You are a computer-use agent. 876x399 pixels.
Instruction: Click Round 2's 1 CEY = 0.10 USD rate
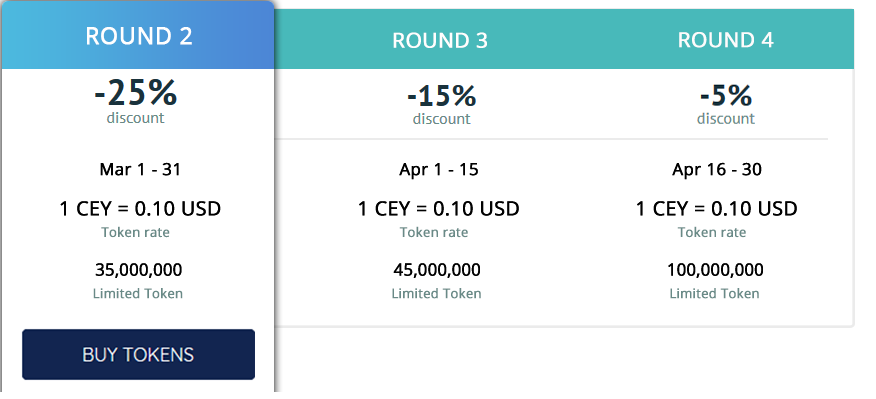coord(140,209)
